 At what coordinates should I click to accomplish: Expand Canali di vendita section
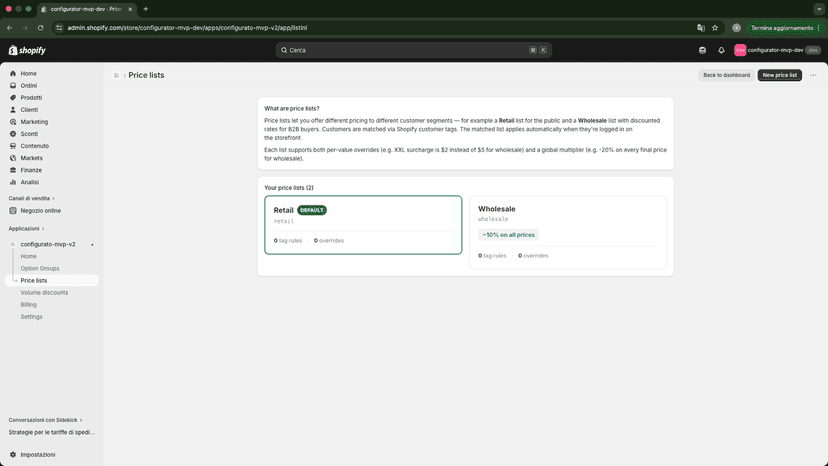click(31, 199)
